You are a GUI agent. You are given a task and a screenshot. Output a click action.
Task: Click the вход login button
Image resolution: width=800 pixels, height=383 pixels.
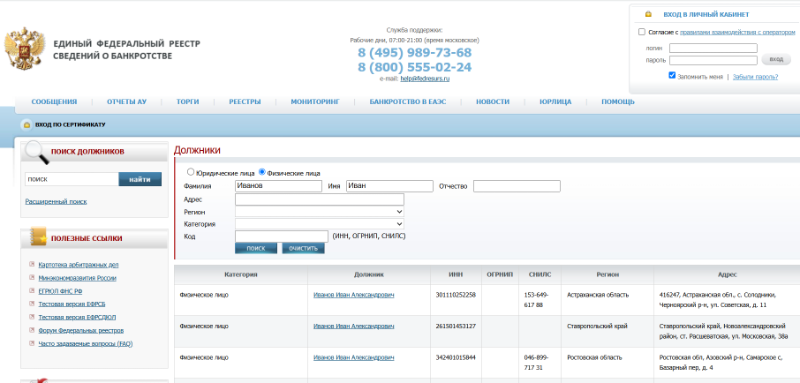[776, 60]
